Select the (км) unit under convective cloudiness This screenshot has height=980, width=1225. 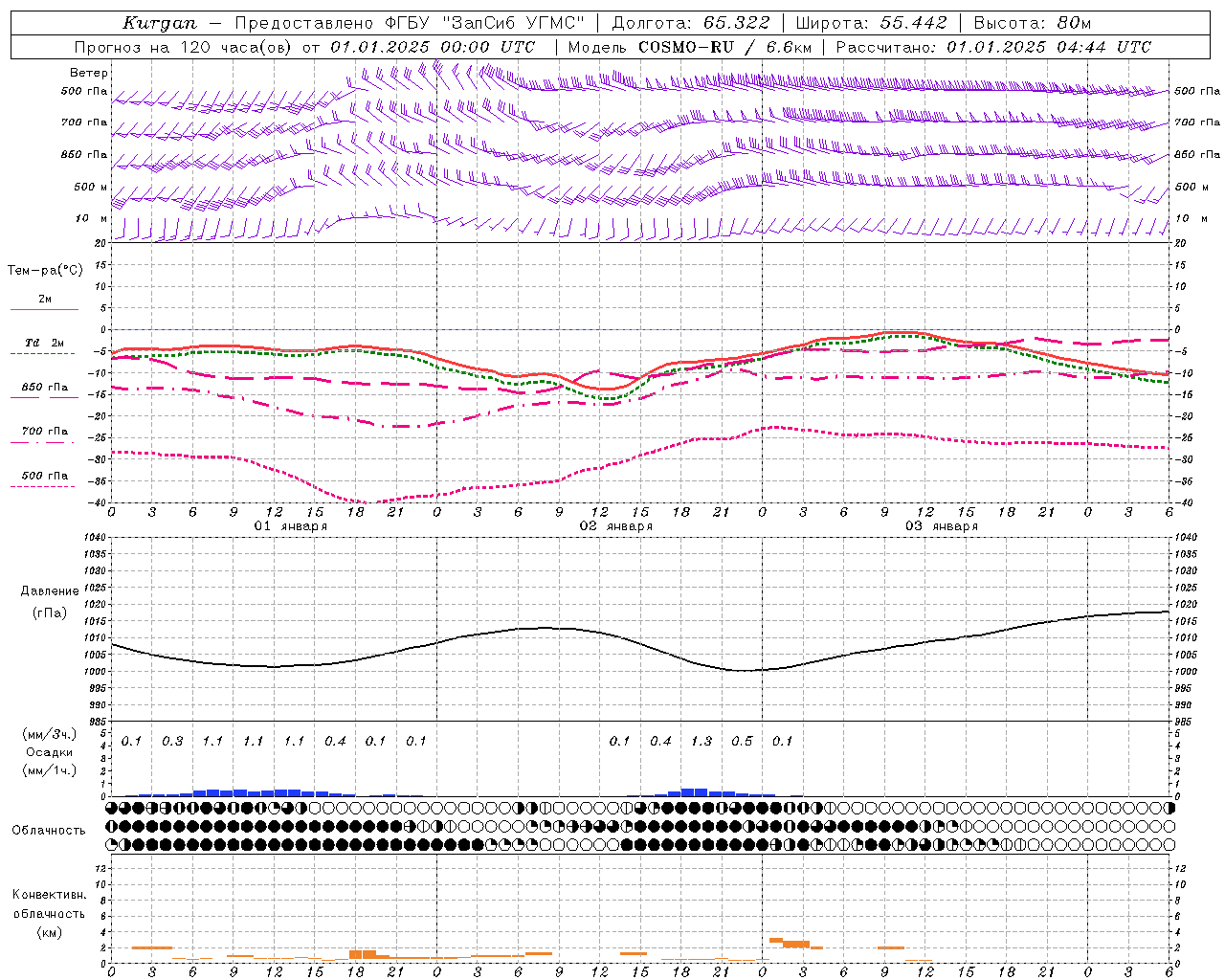(x=49, y=932)
